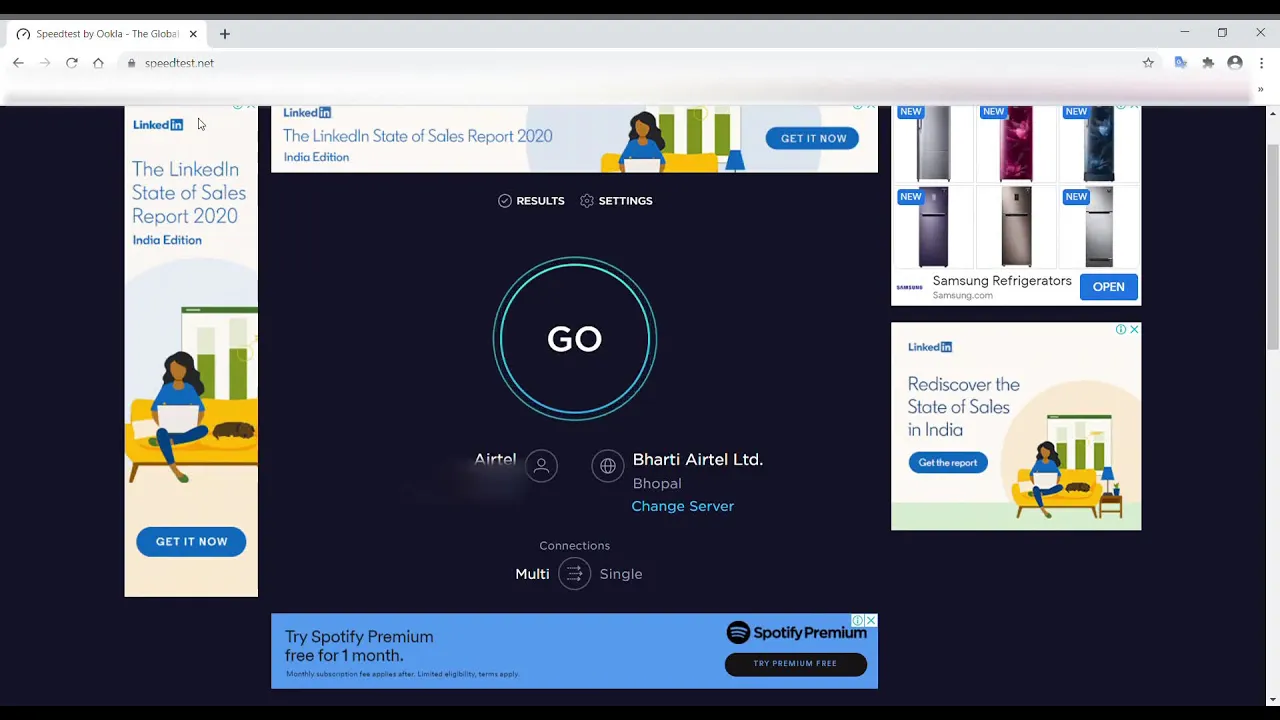
Task: Restore down the browser window
Action: pos(1222,33)
